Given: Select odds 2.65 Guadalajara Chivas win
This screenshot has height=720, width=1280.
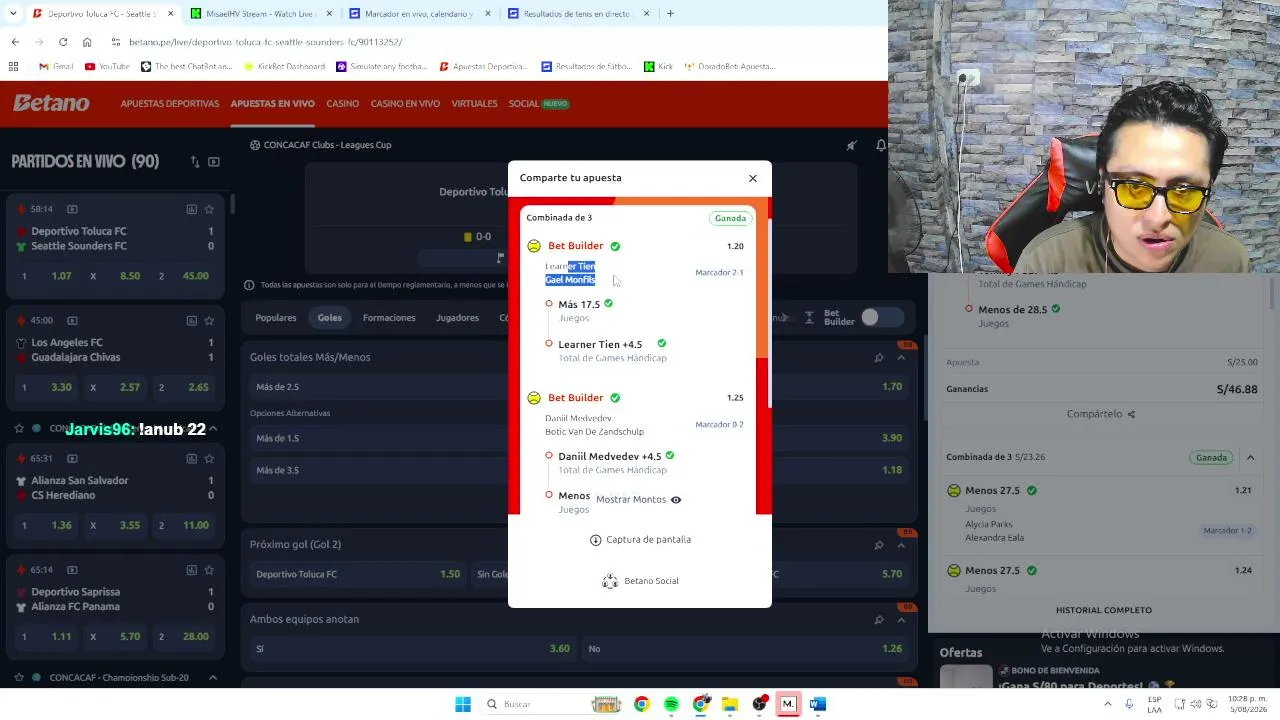Looking at the screenshot, I should click(x=185, y=387).
